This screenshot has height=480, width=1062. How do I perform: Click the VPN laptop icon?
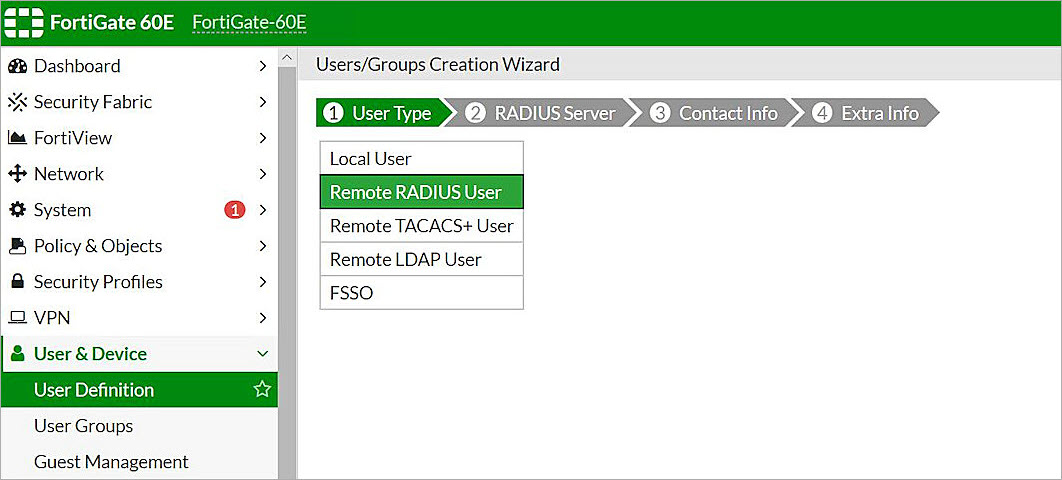point(17,318)
